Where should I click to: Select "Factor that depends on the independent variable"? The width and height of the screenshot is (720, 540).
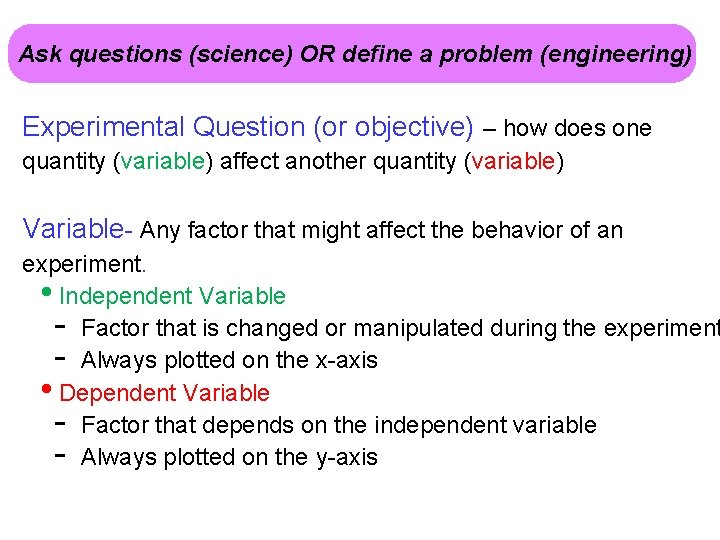(339, 425)
